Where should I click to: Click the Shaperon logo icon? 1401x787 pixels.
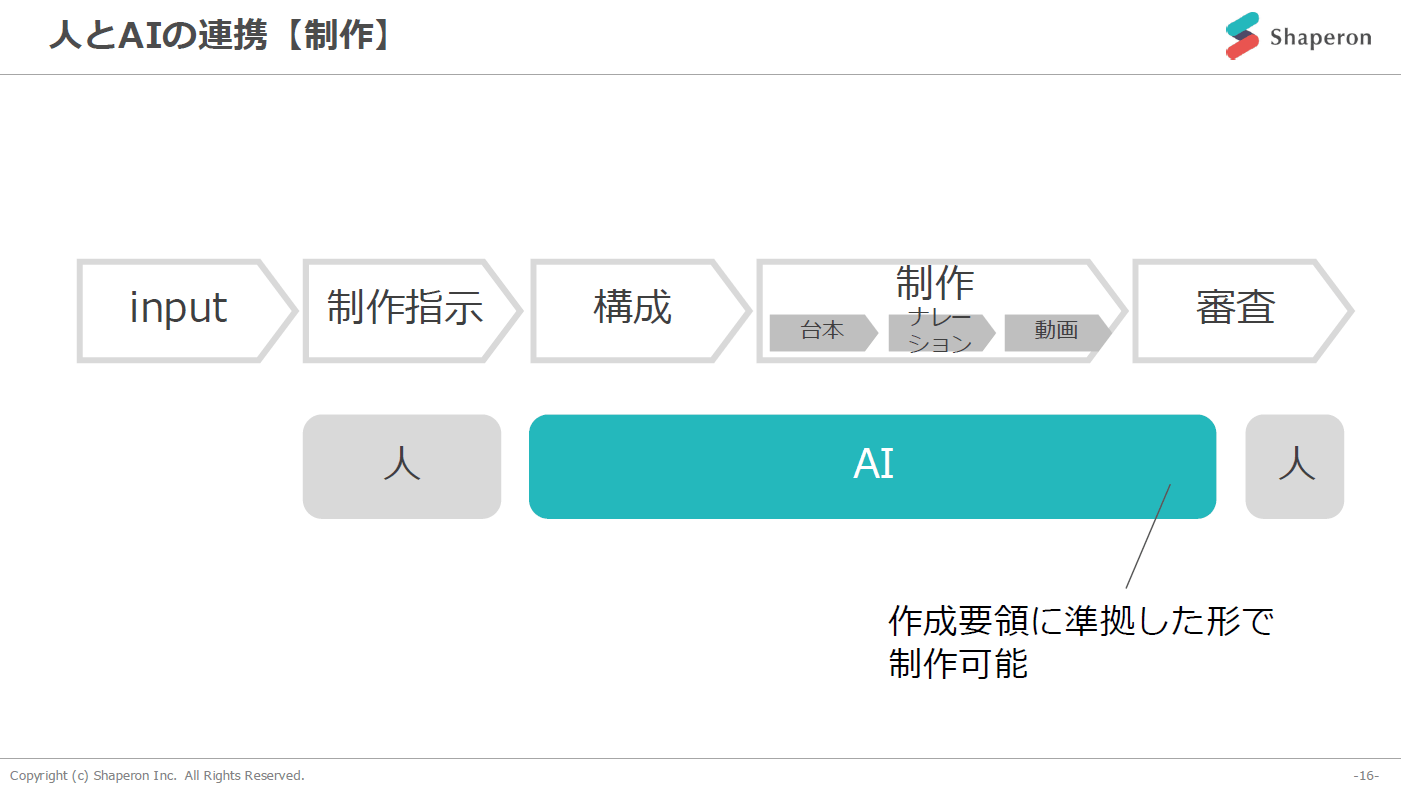click(x=1242, y=36)
